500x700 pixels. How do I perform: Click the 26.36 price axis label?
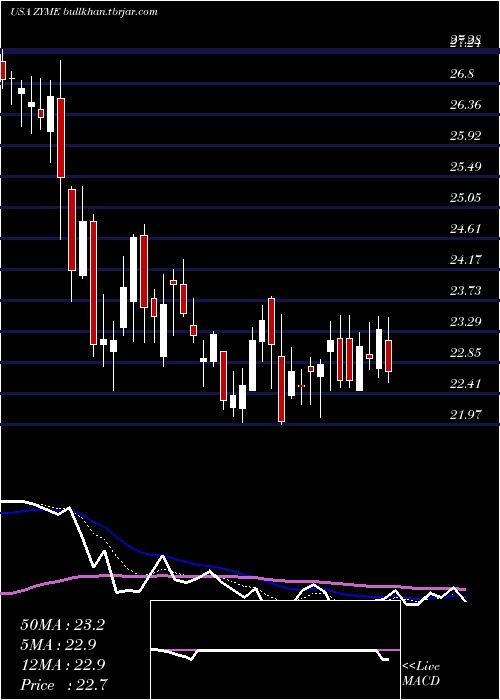(465, 105)
